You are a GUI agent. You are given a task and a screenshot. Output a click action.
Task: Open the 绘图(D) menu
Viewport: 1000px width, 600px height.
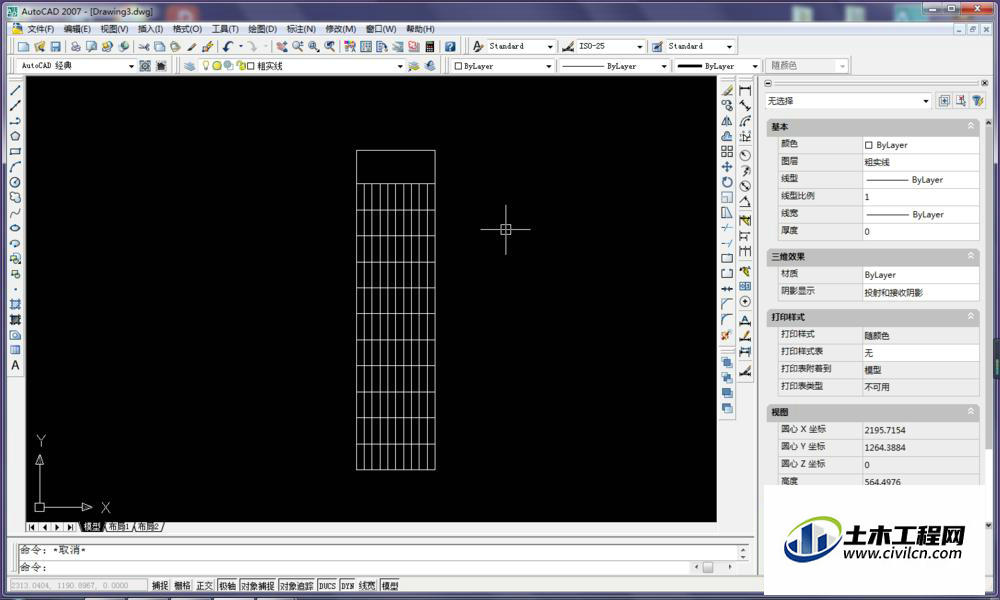click(x=262, y=29)
